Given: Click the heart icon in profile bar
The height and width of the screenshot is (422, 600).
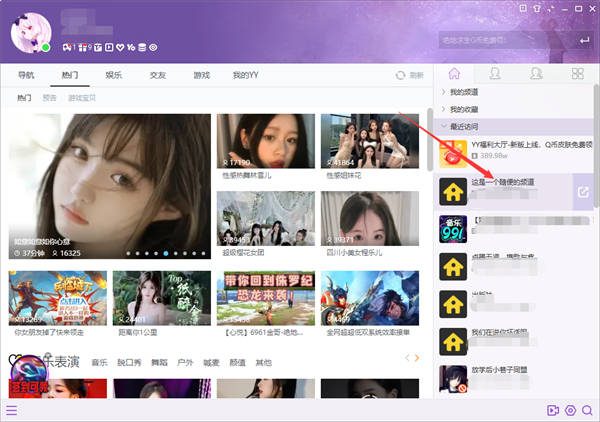Looking at the screenshot, I should pos(120,47).
